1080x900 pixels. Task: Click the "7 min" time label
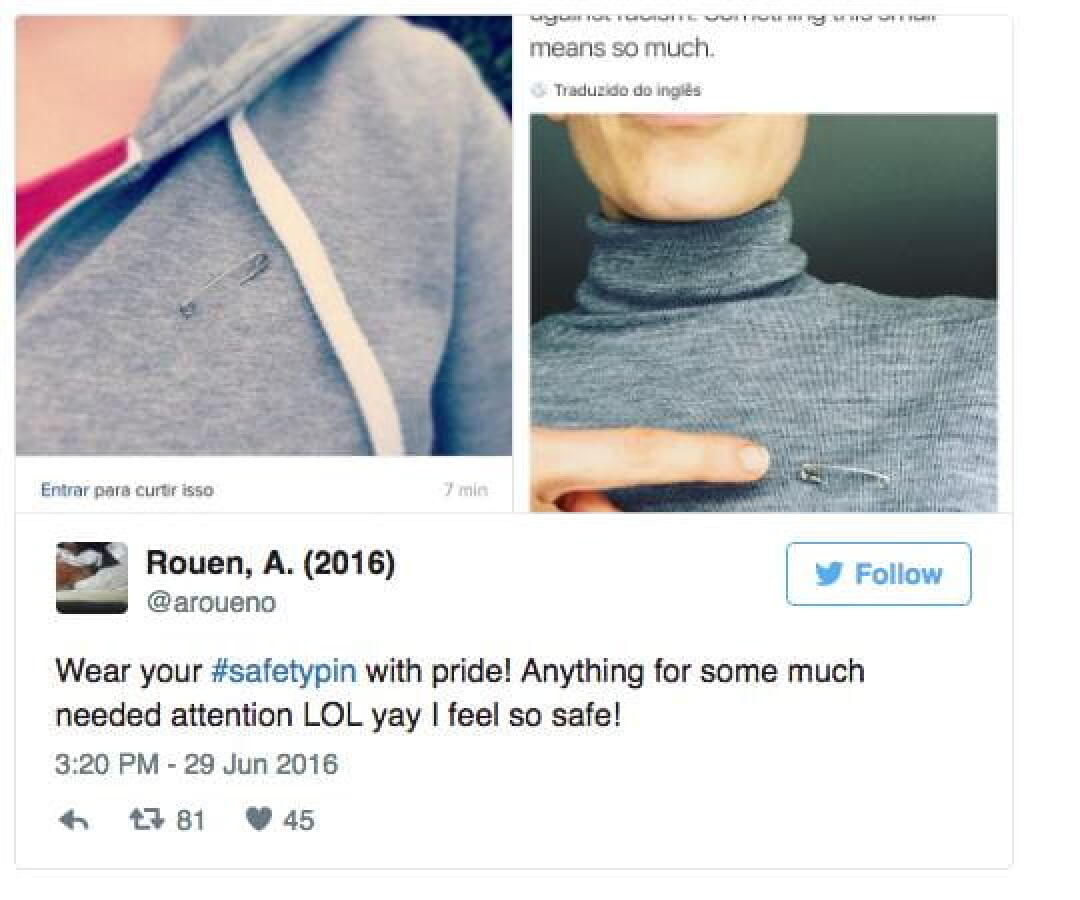pos(466,490)
